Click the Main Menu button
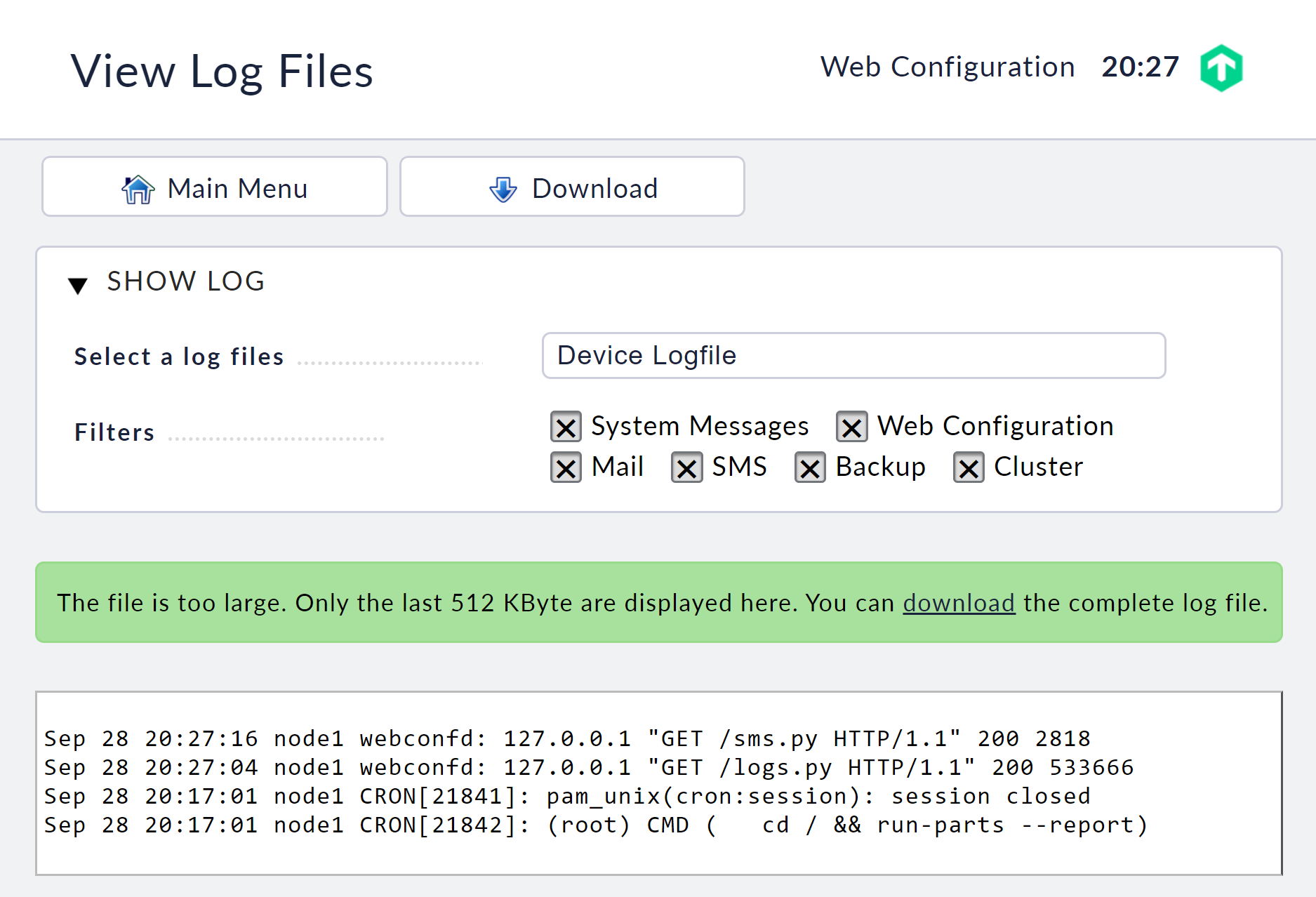The width and height of the screenshot is (1316, 897). point(215,187)
